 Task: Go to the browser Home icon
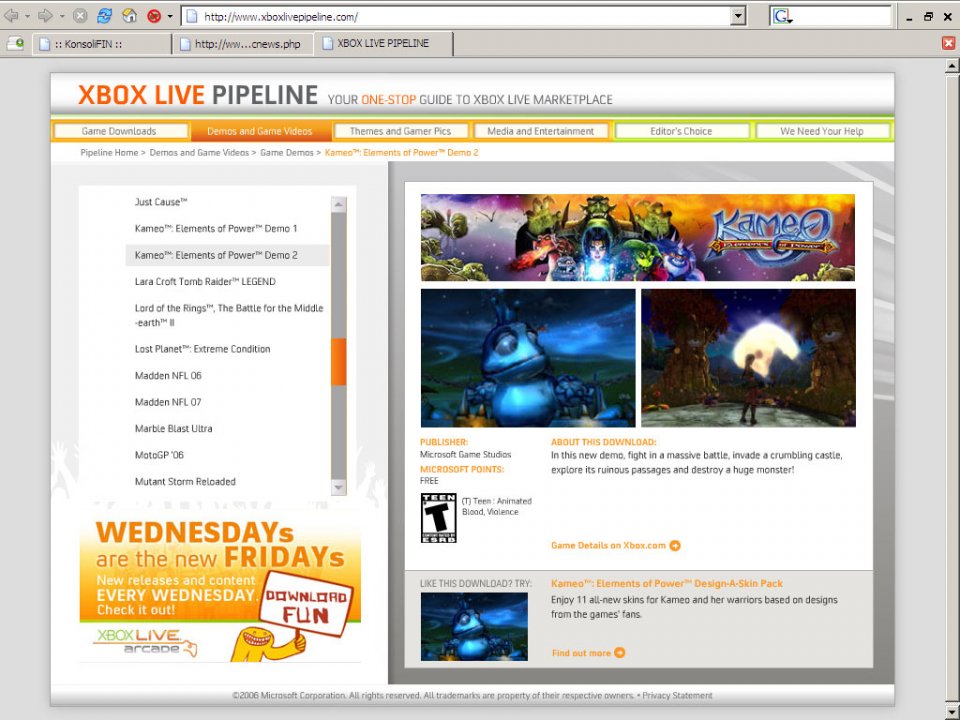pos(129,16)
